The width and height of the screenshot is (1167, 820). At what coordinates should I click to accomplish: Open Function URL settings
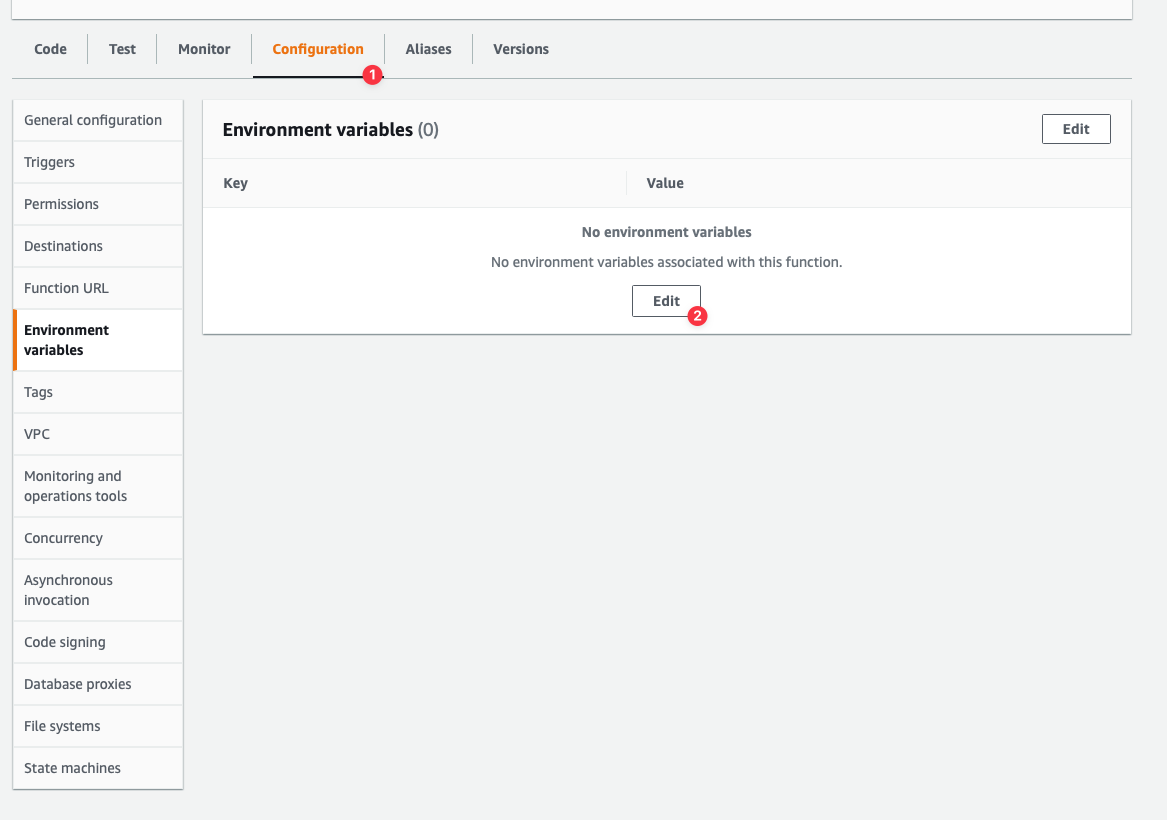97,288
